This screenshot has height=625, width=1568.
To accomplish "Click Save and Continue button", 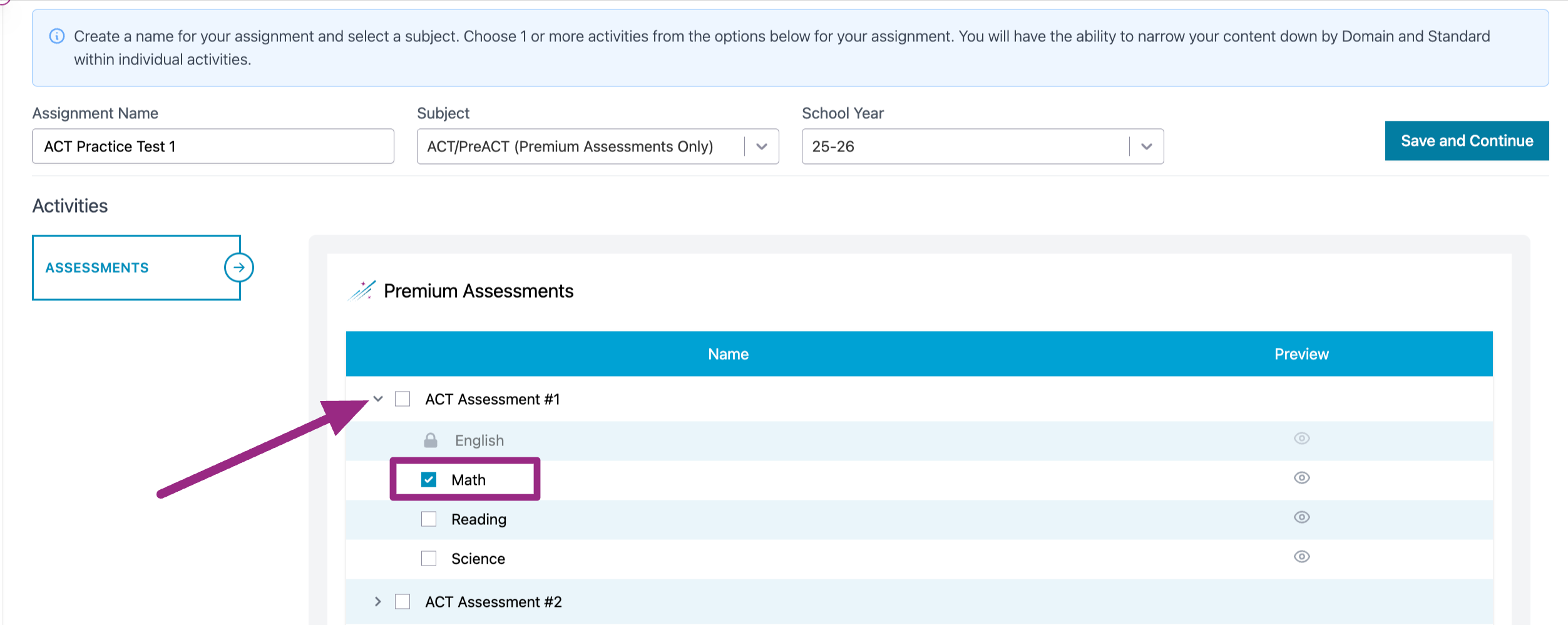I will [1467, 141].
